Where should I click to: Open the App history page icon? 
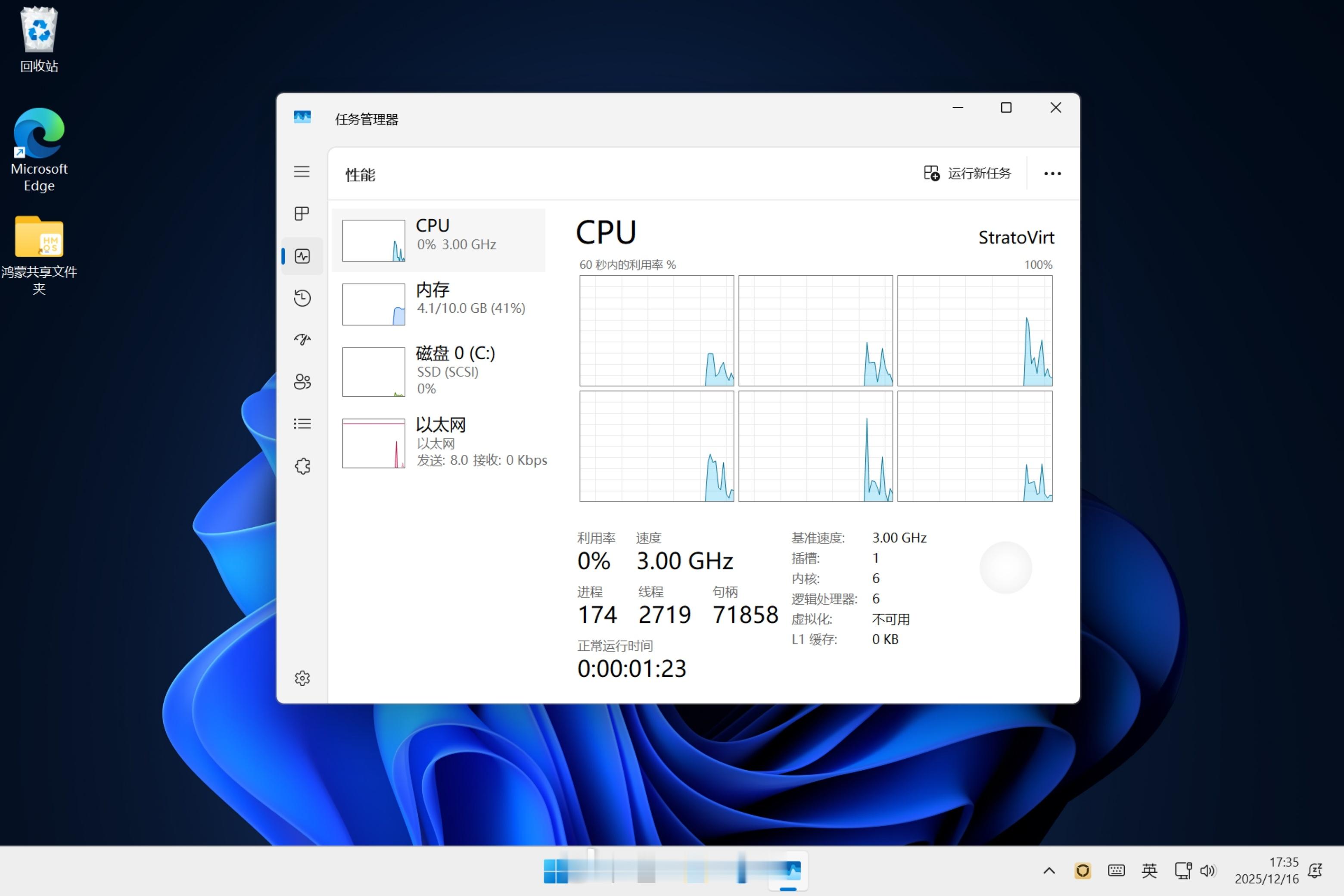[x=302, y=298]
